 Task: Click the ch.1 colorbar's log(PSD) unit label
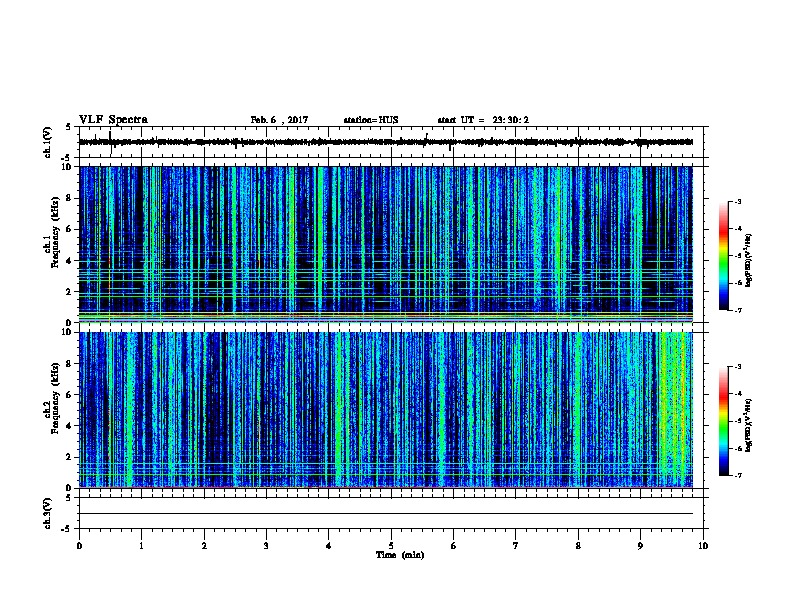pyautogui.click(x=748, y=261)
